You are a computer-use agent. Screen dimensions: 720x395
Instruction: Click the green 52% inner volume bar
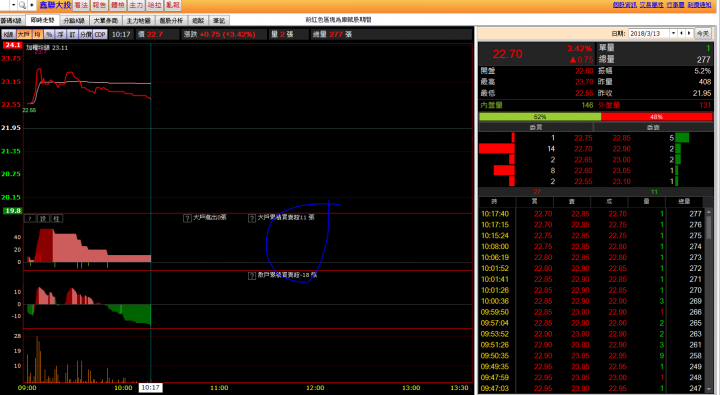click(x=540, y=117)
